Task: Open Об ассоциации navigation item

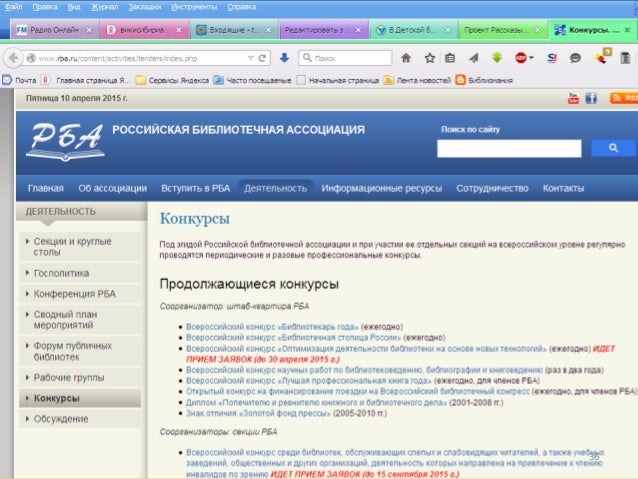Action: point(113,188)
